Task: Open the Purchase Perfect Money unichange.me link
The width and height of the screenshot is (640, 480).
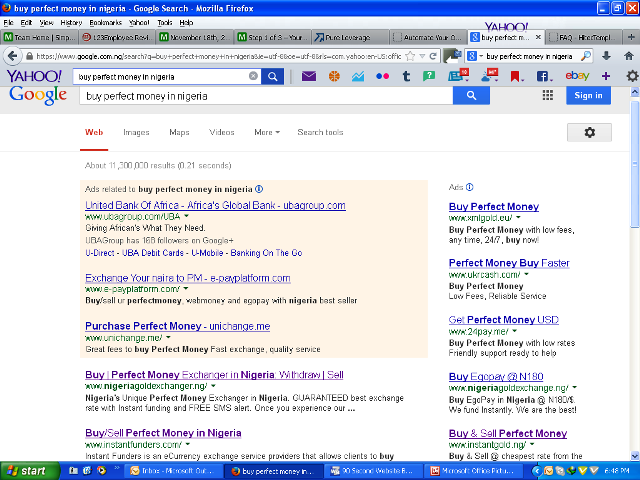Action: pyautogui.click(x=177, y=326)
